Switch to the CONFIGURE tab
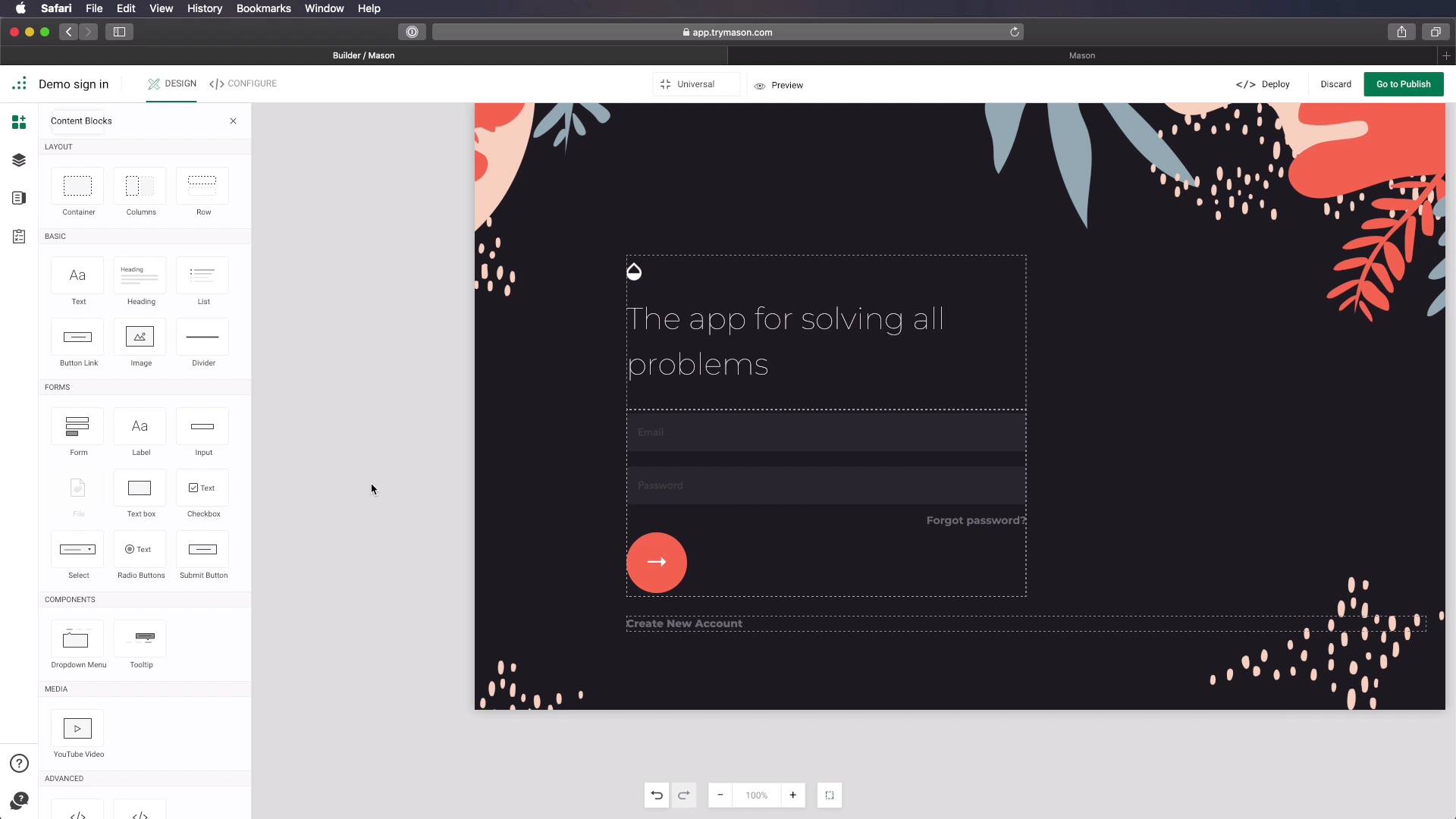This screenshot has width=1456, height=819. [x=243, y=83]
